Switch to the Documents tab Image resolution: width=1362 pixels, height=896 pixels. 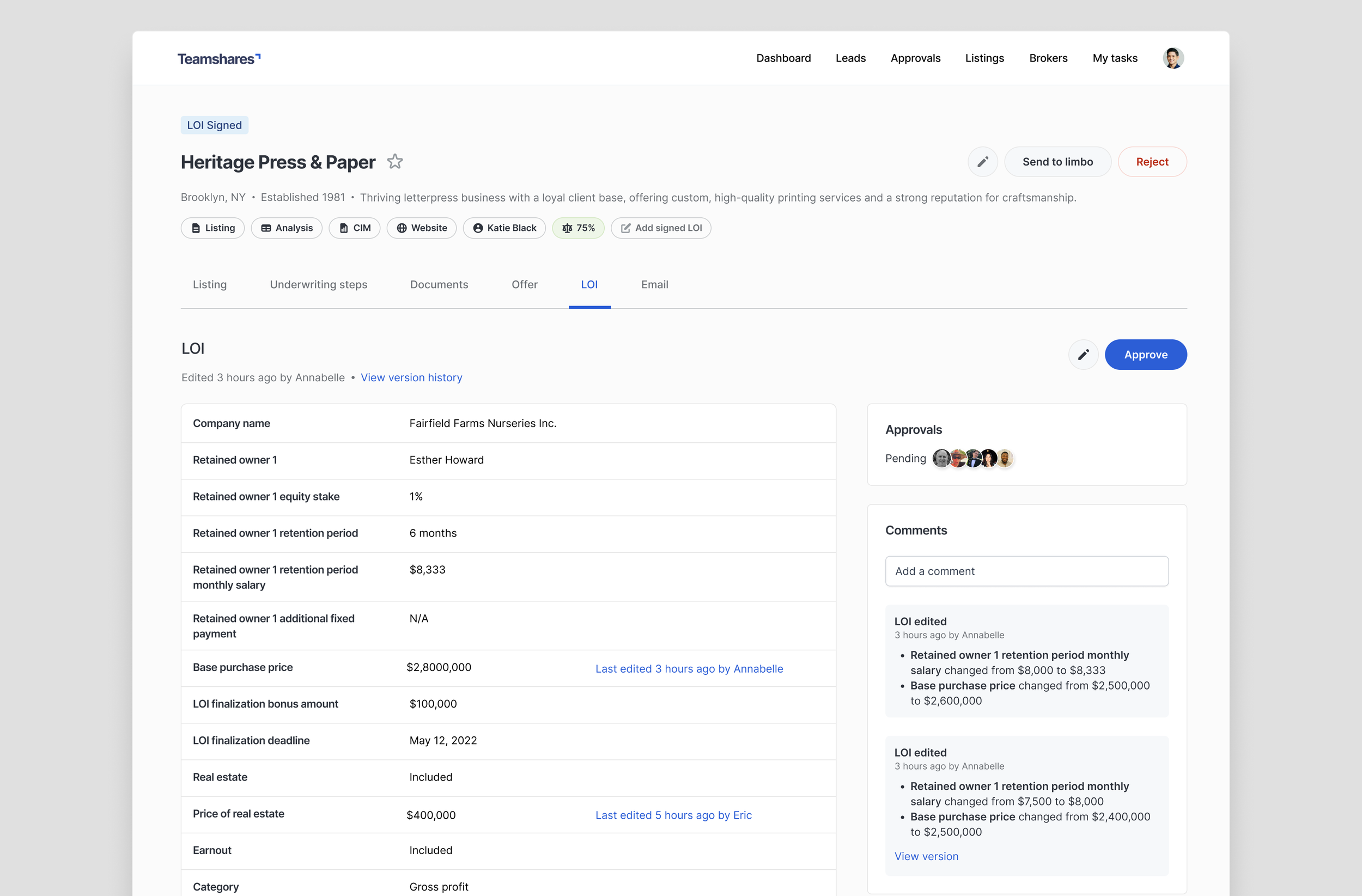439,284
